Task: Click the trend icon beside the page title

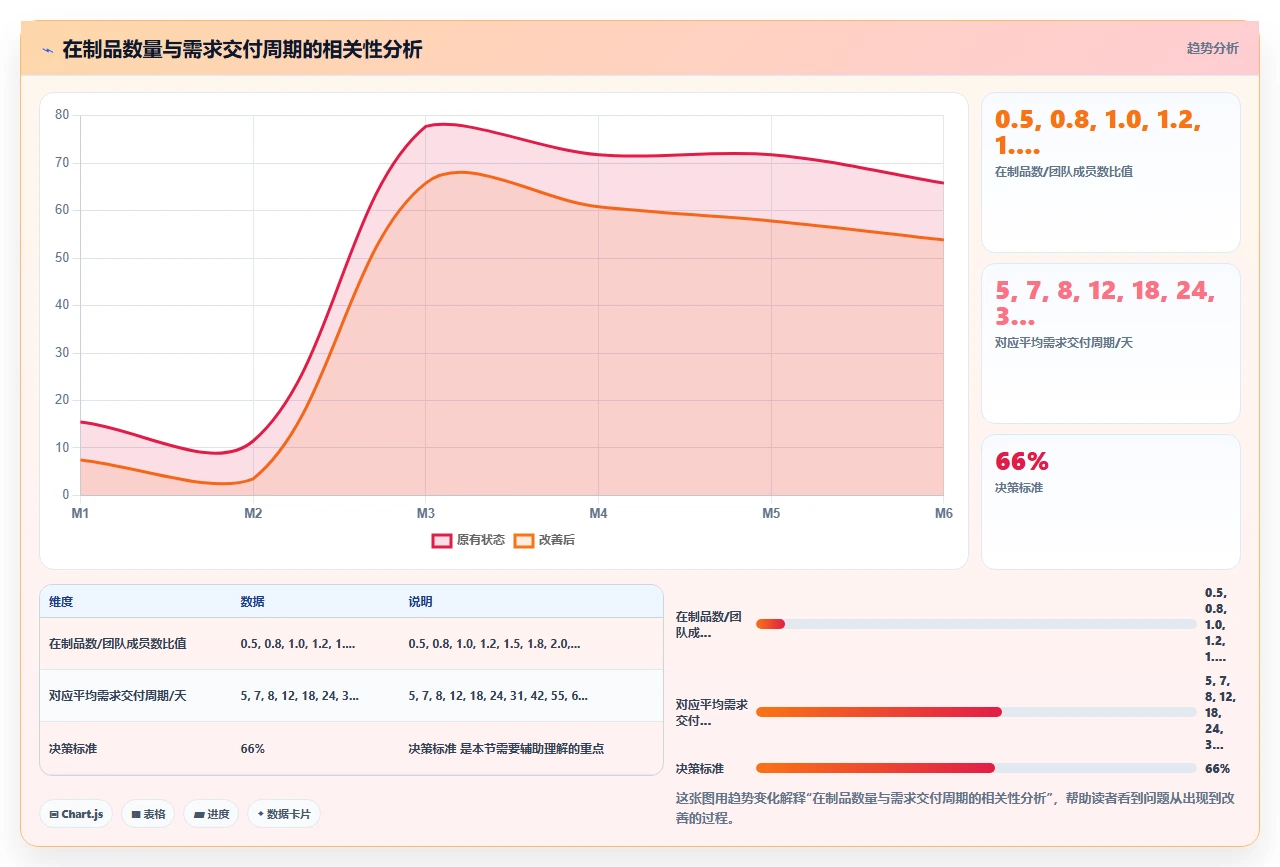Action: click(47, 49)
